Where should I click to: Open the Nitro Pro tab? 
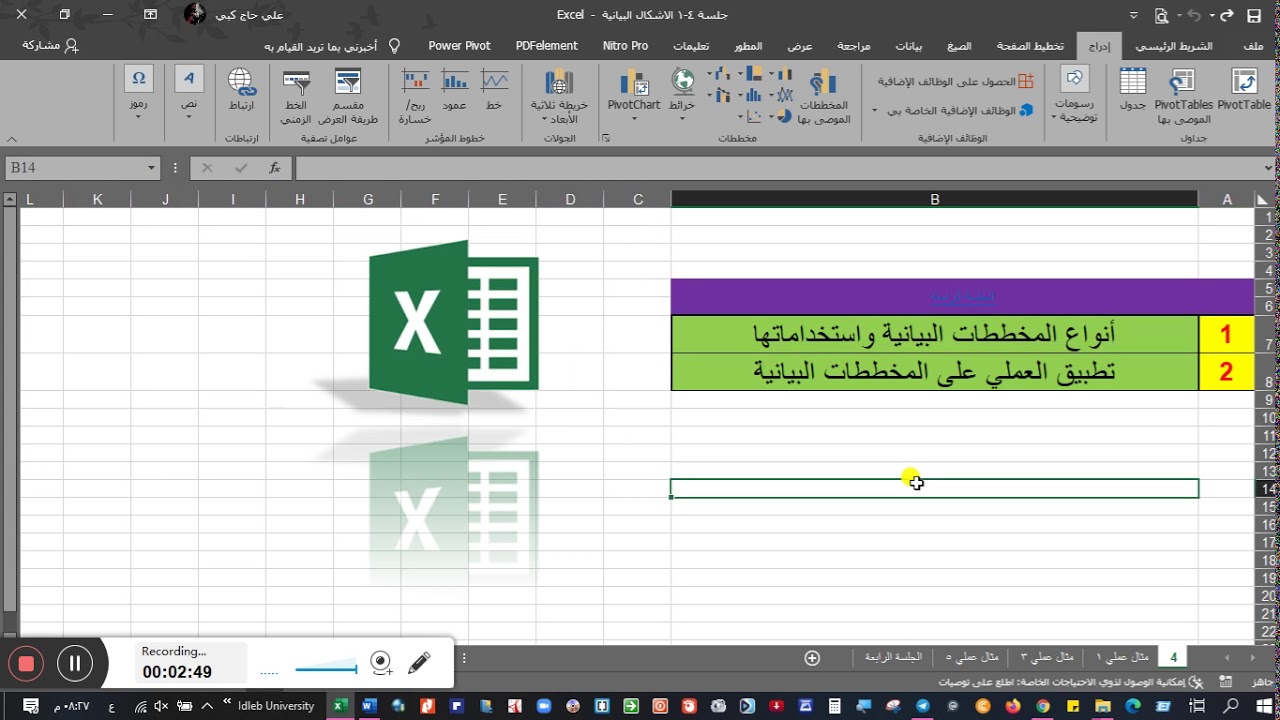(x=625, y=46)
